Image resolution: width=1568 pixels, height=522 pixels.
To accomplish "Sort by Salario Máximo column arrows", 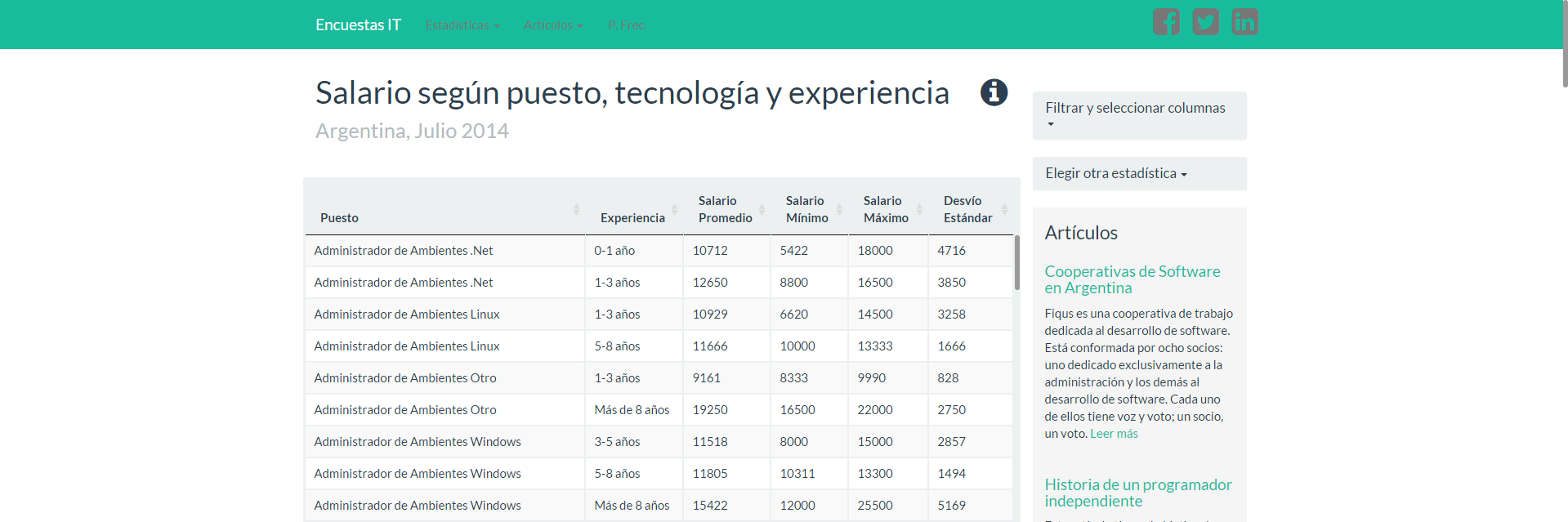I will point(919,210).
